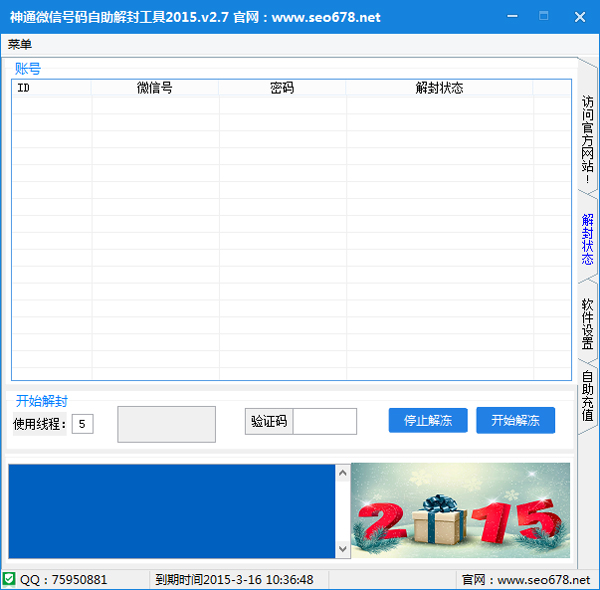Click the 密码 column header
The width and height of the screenshot is (600, 590).
point(282,88)
